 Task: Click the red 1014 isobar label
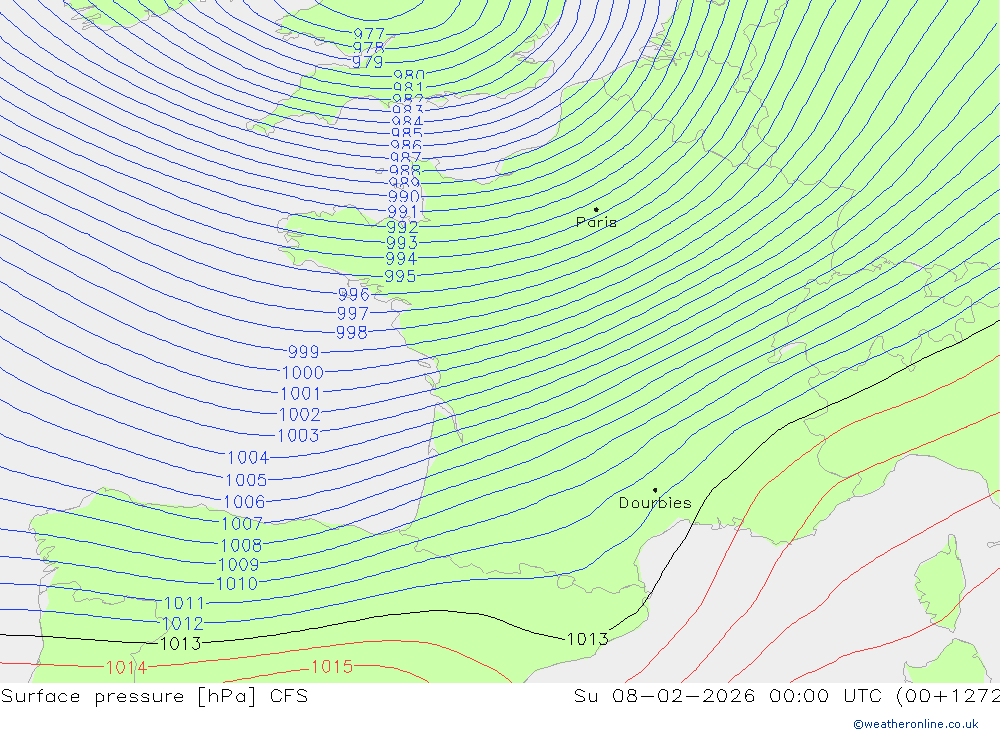[126, 668]
